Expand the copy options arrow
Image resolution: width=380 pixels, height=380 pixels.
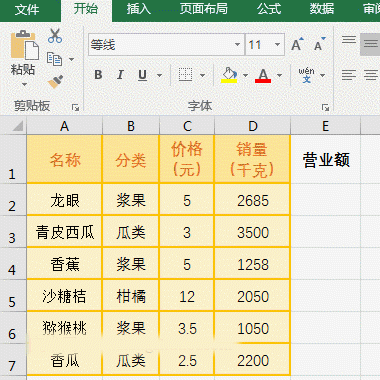click(x=71, y=60)
